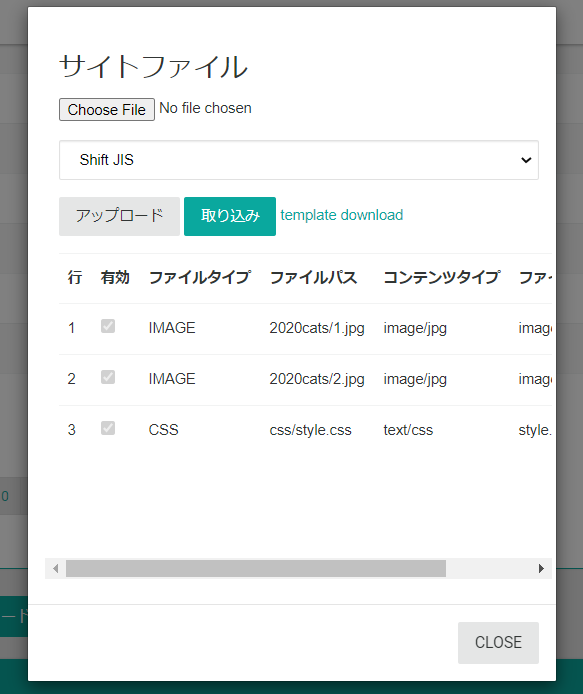Click the dropdown chevron arrow

526,160
